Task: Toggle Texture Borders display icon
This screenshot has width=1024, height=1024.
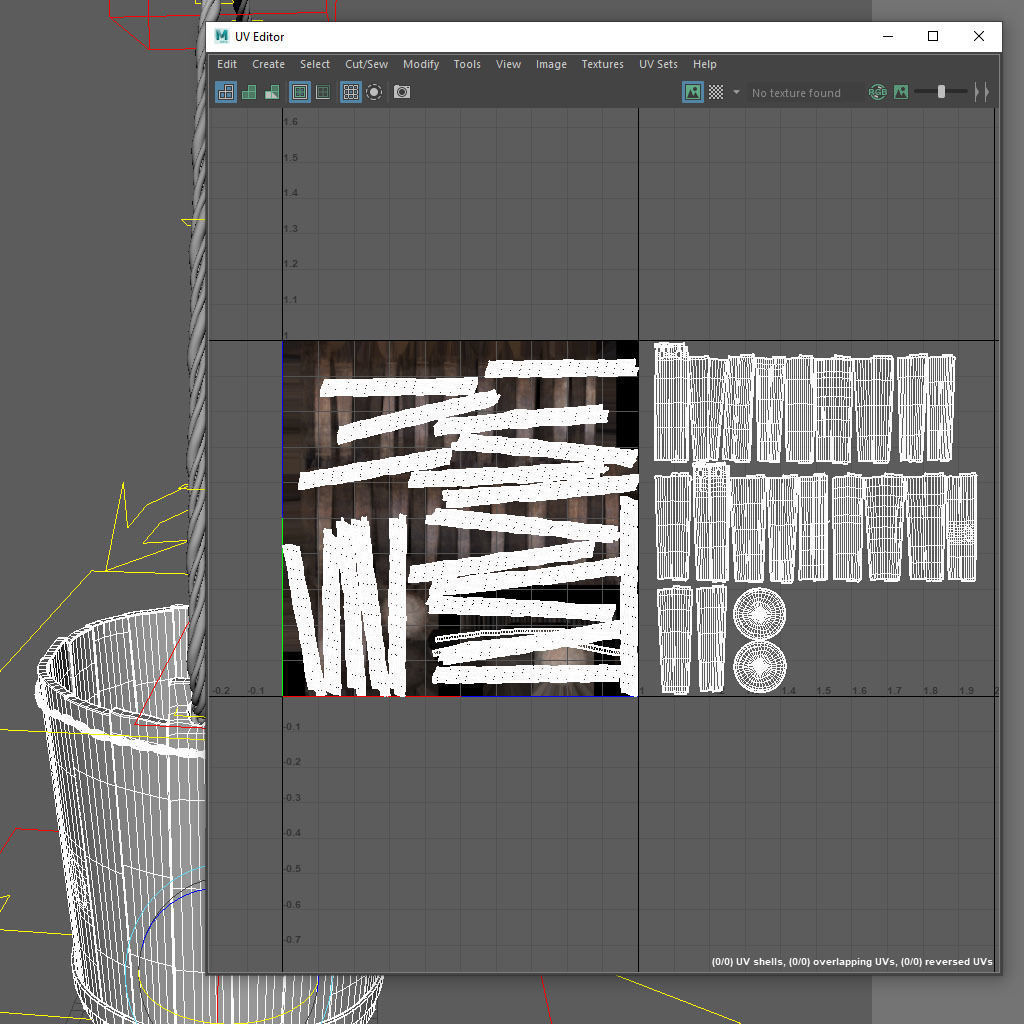Action: (x=300, y=92)
